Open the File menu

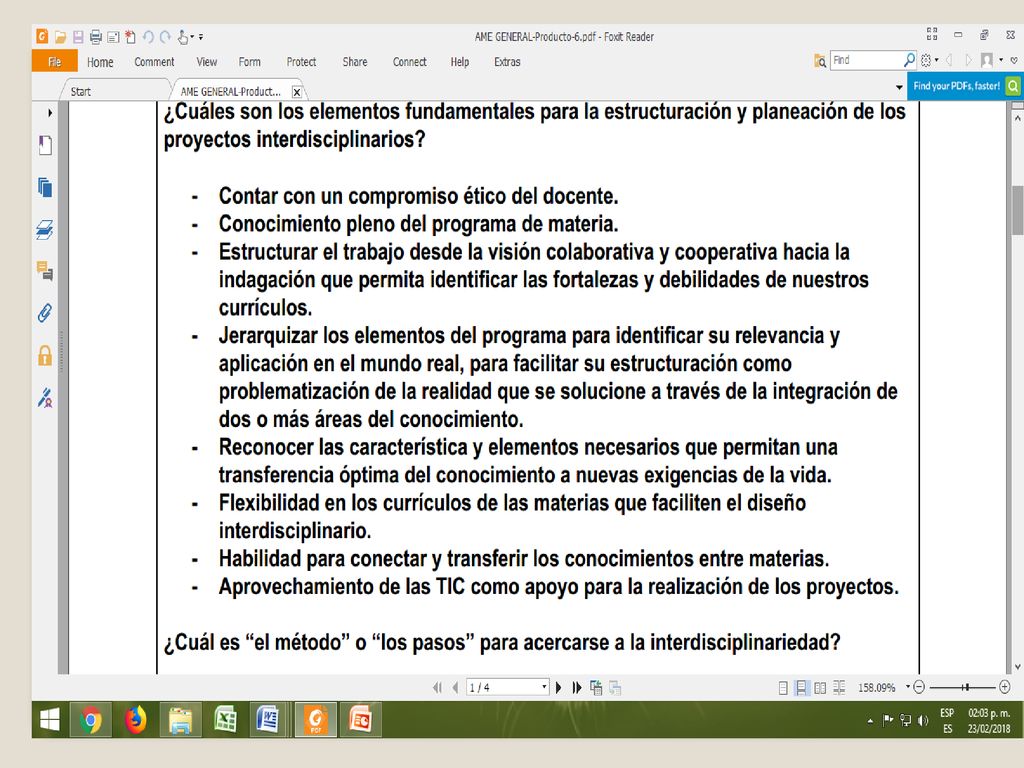click(55, 61)
